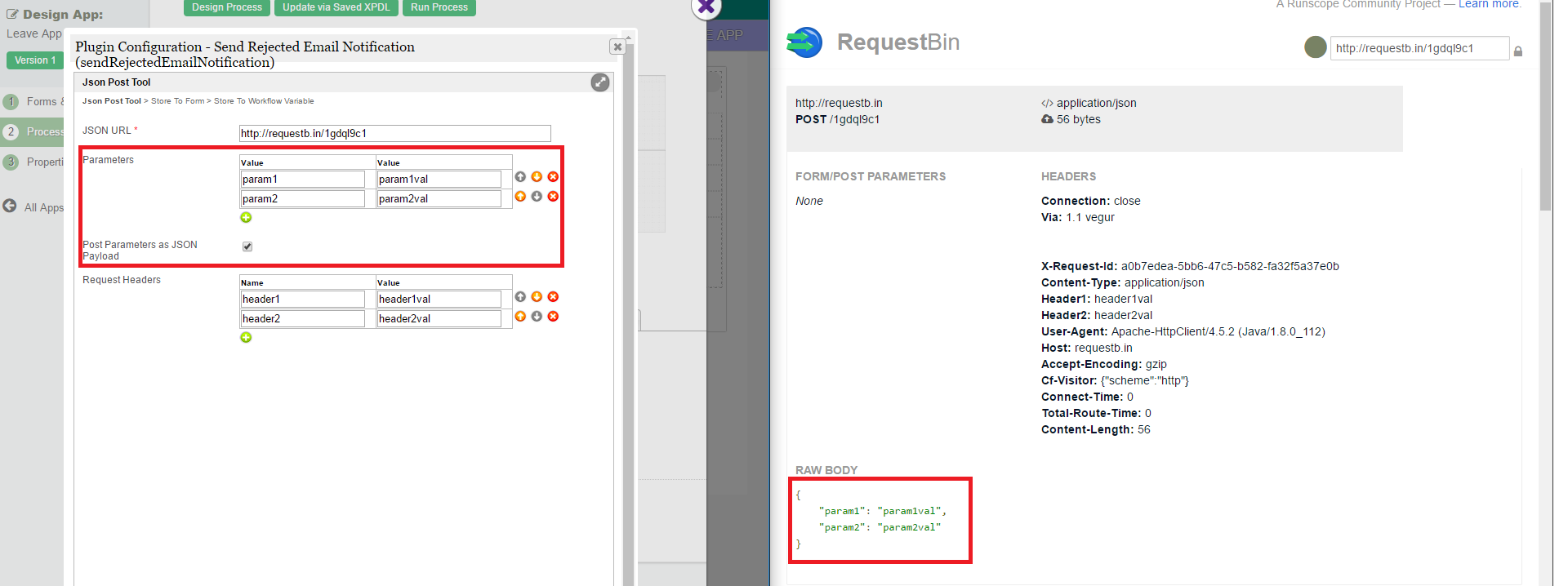Expand the Json Post Tool panel

[x=600, y=82]
